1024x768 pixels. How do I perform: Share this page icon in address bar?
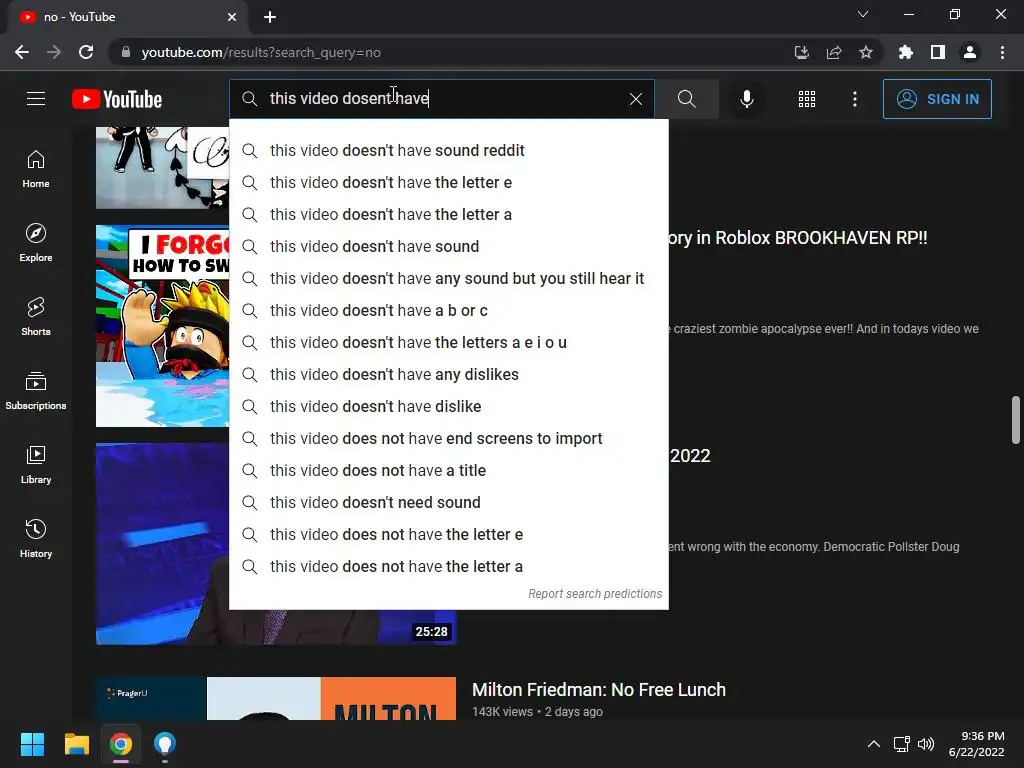(x=834, y=52)
